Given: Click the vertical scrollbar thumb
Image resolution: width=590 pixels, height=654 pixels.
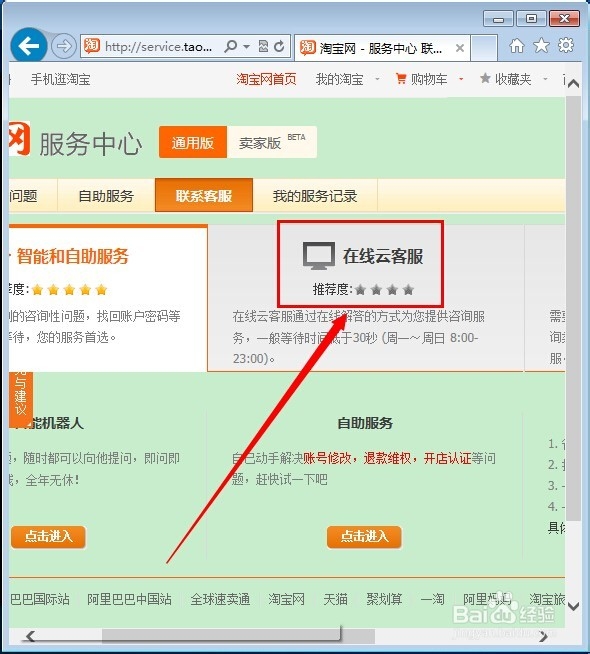Looking at the screenshot, I should pos(574,308).
